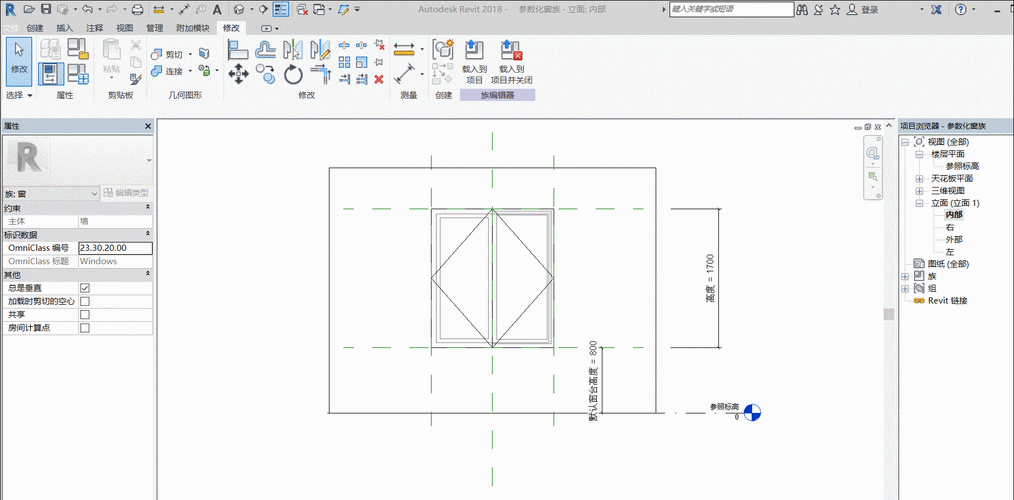Select the Move tool in the ribbon
Viewport: 1014px width, 500px height.
pyautogui.click(x=238, y=75)
